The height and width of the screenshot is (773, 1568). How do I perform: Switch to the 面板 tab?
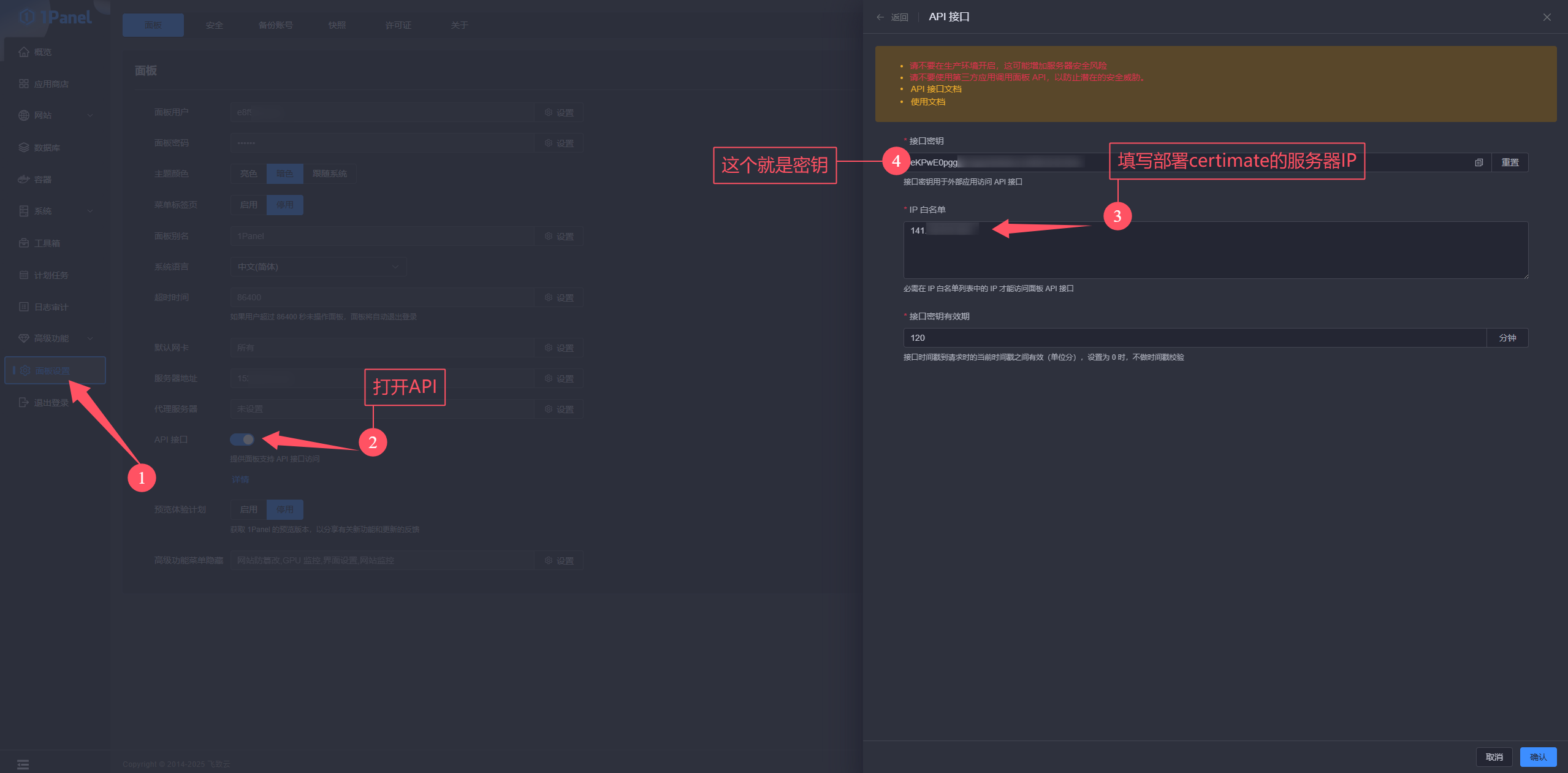153,25
